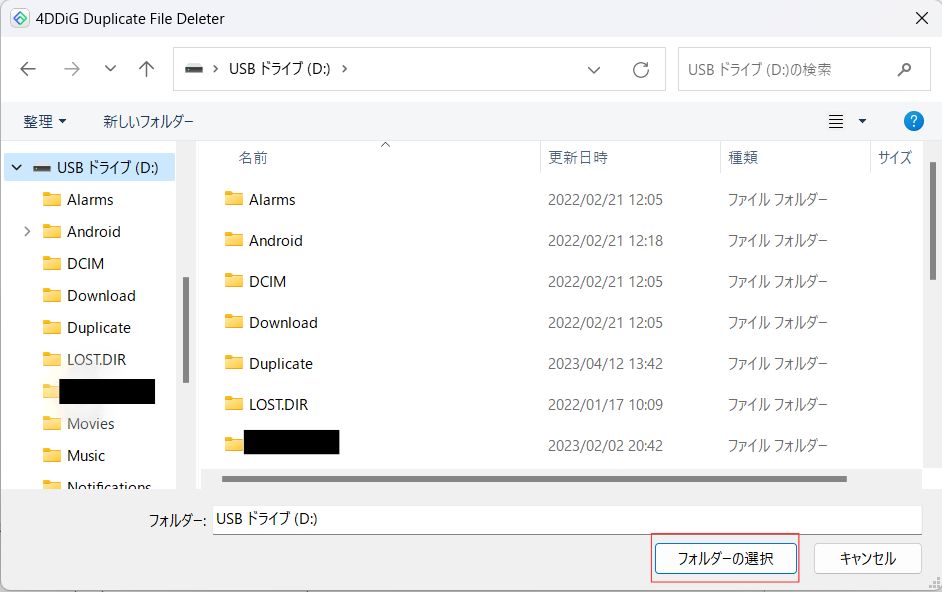Expand the address bar history dropdown
This screenshot has height=592, width=942.
click(x=594, y=69)
